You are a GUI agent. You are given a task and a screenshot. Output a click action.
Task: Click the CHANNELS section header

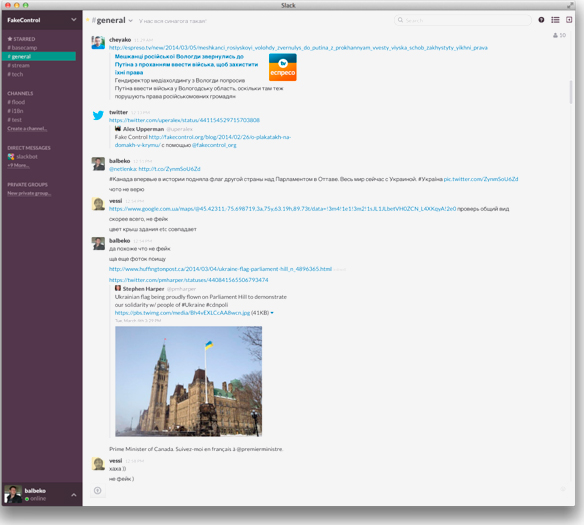coord(20,93)
